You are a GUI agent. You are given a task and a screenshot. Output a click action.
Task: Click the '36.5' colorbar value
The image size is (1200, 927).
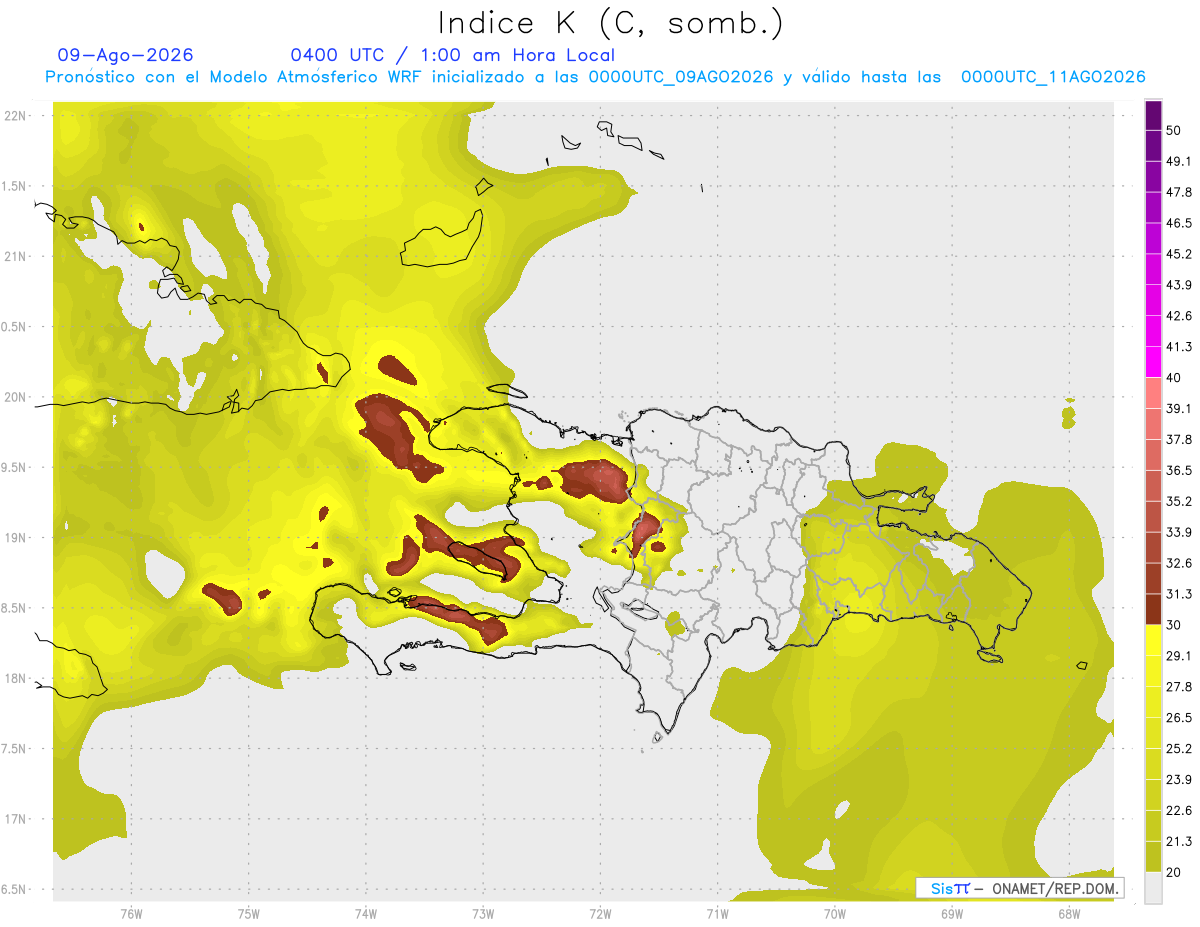click(x=1179, y=470)
